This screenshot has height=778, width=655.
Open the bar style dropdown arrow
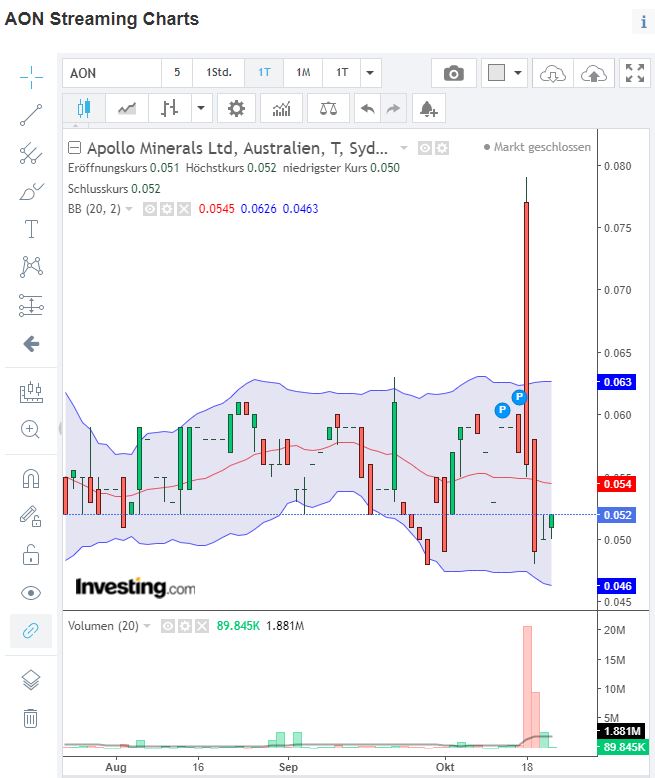click(x=202, y=108)
